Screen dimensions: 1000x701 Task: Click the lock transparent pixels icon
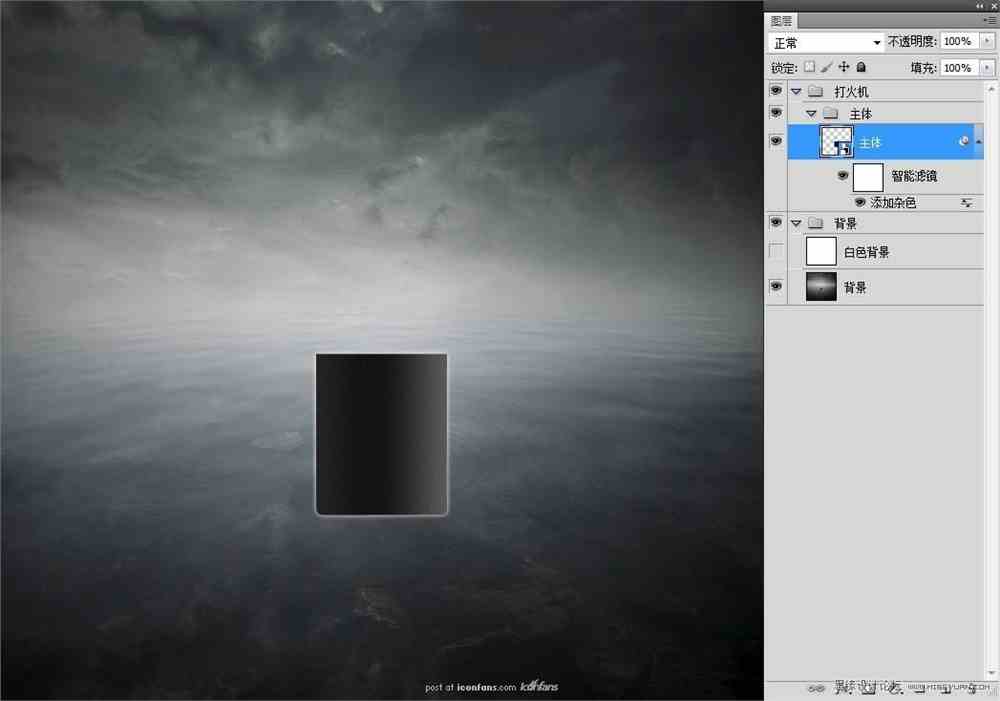click(810, 67)
